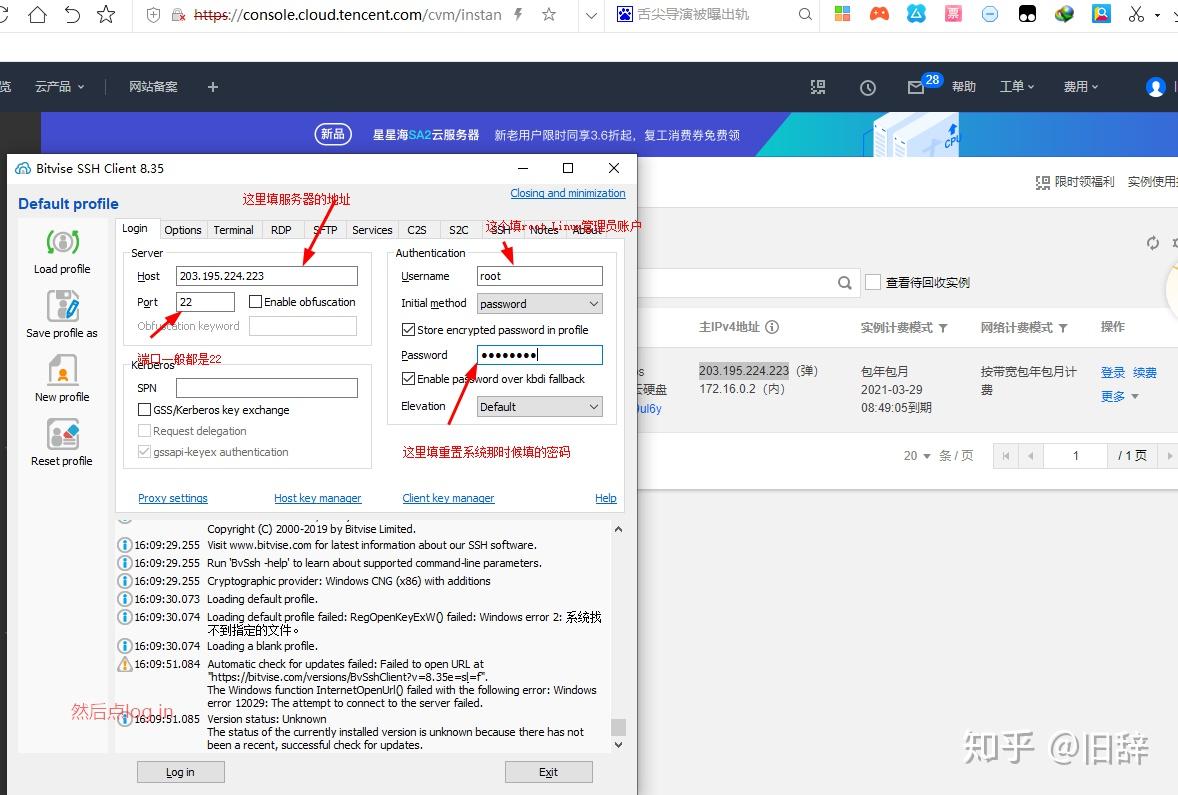Open the 20 条/页 page size dropdown

pyautogui.click(x=917, y=455)
